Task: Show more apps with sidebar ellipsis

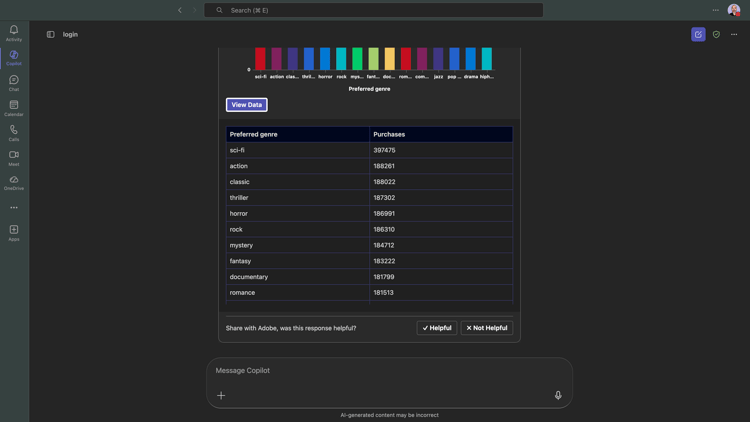Action: coord(14,208)
